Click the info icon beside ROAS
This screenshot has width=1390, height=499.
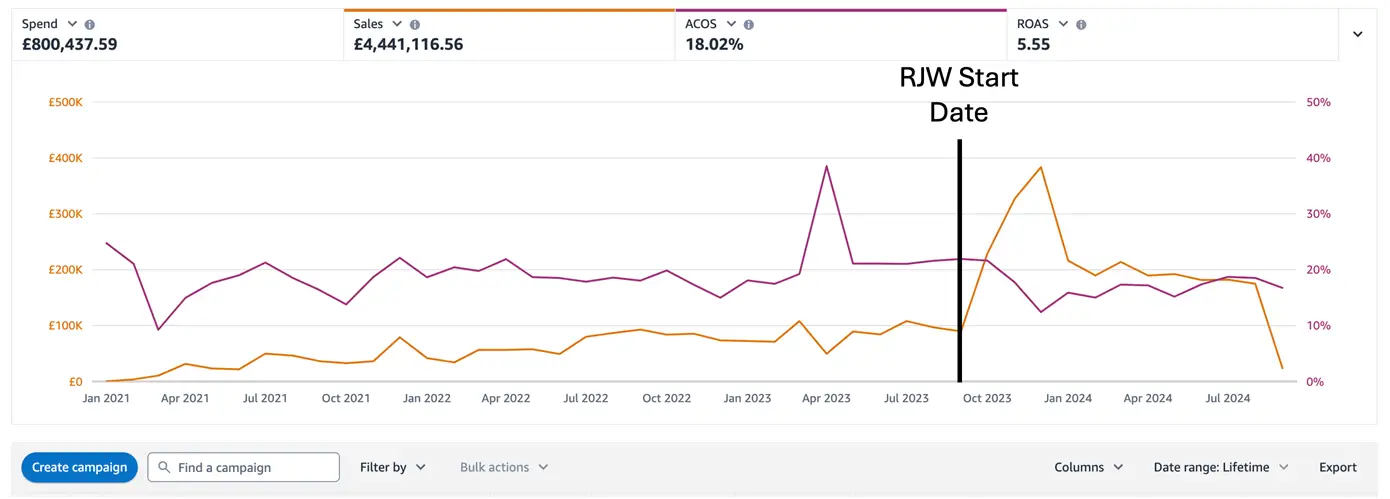1081,24
